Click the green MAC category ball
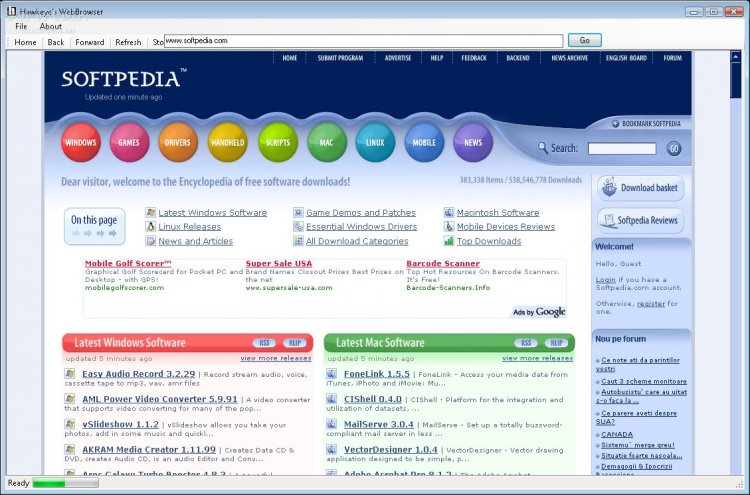The height and width of the screenshot is (495, 750). 327,142
